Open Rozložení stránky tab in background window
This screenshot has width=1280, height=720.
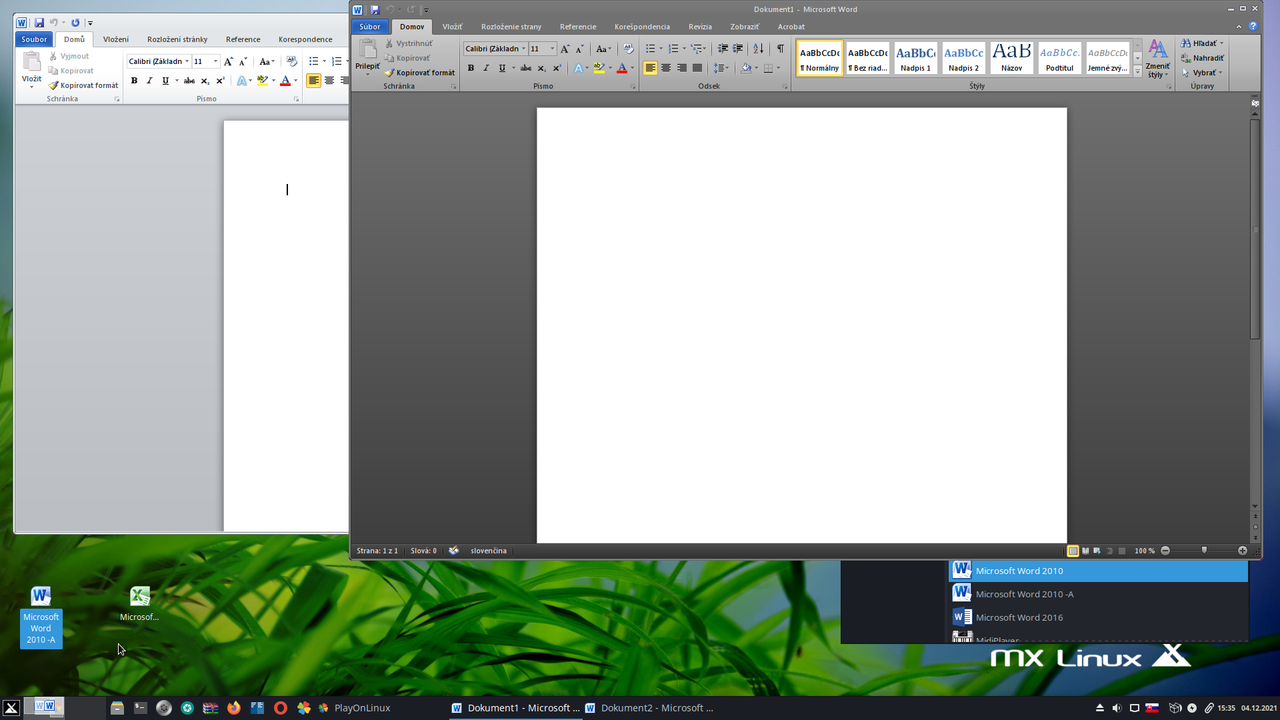click(177, 39)
